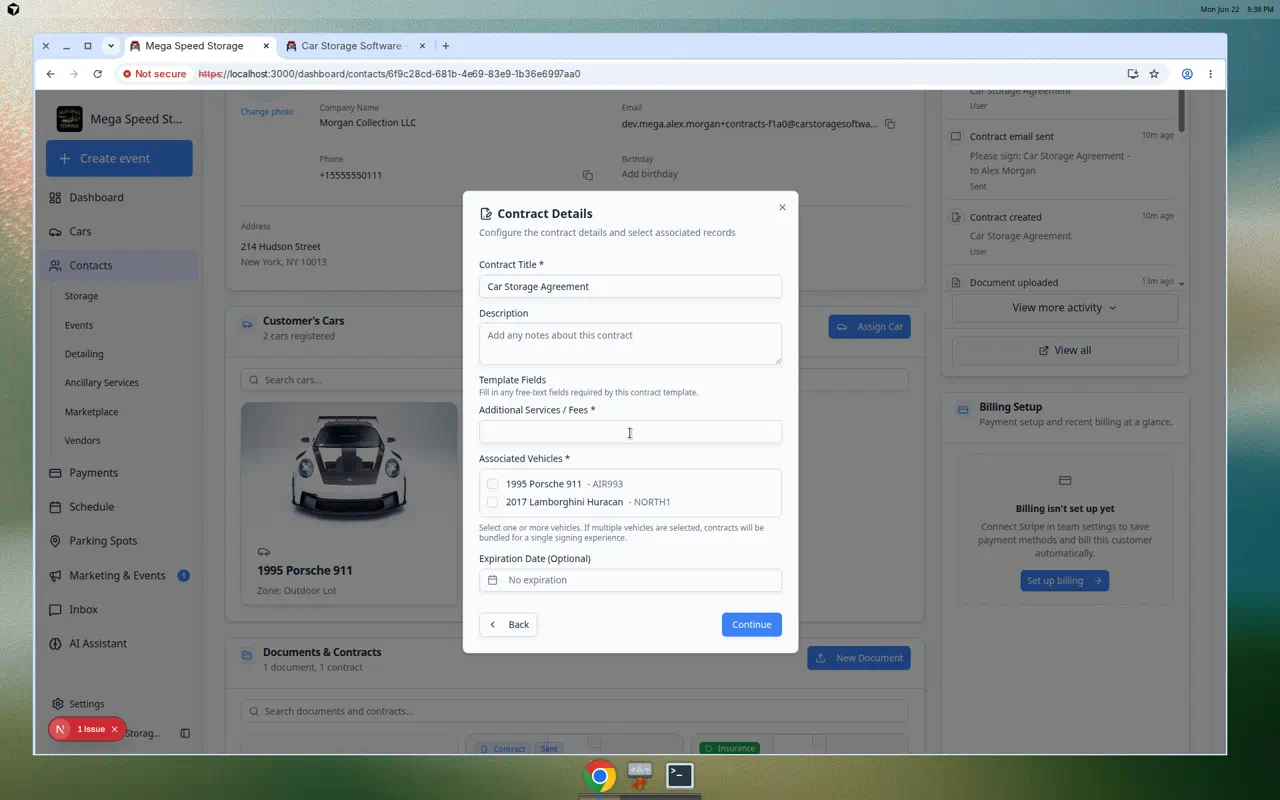The width and height of the screenshot is (1280, 800).
Task: Click the Set up billing button
Action: 1064,581
